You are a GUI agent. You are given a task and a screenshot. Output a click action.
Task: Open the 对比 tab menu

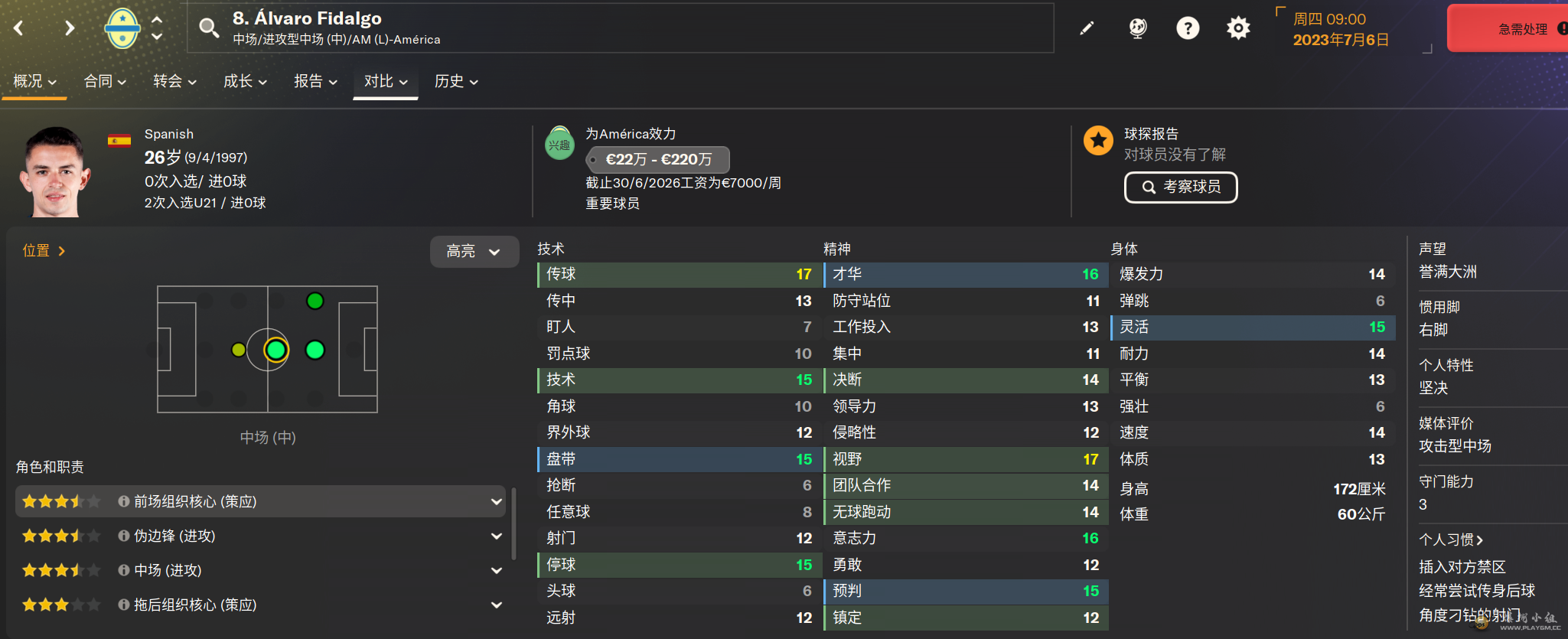[385, 81]
